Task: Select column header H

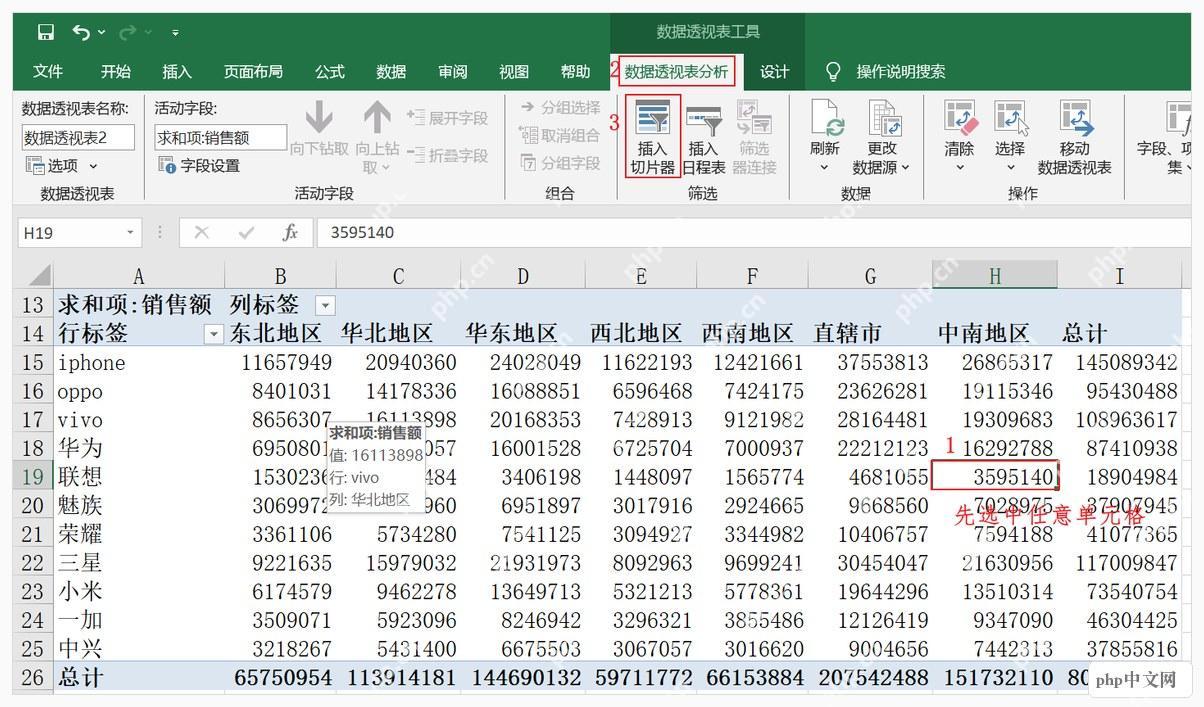Action: (995, 276)
